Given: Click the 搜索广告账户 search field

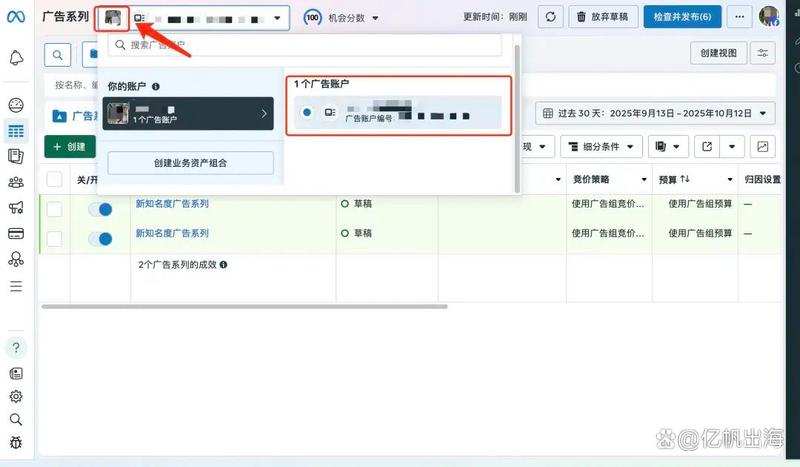Looking at the screenshot, I should pos(305,45).
